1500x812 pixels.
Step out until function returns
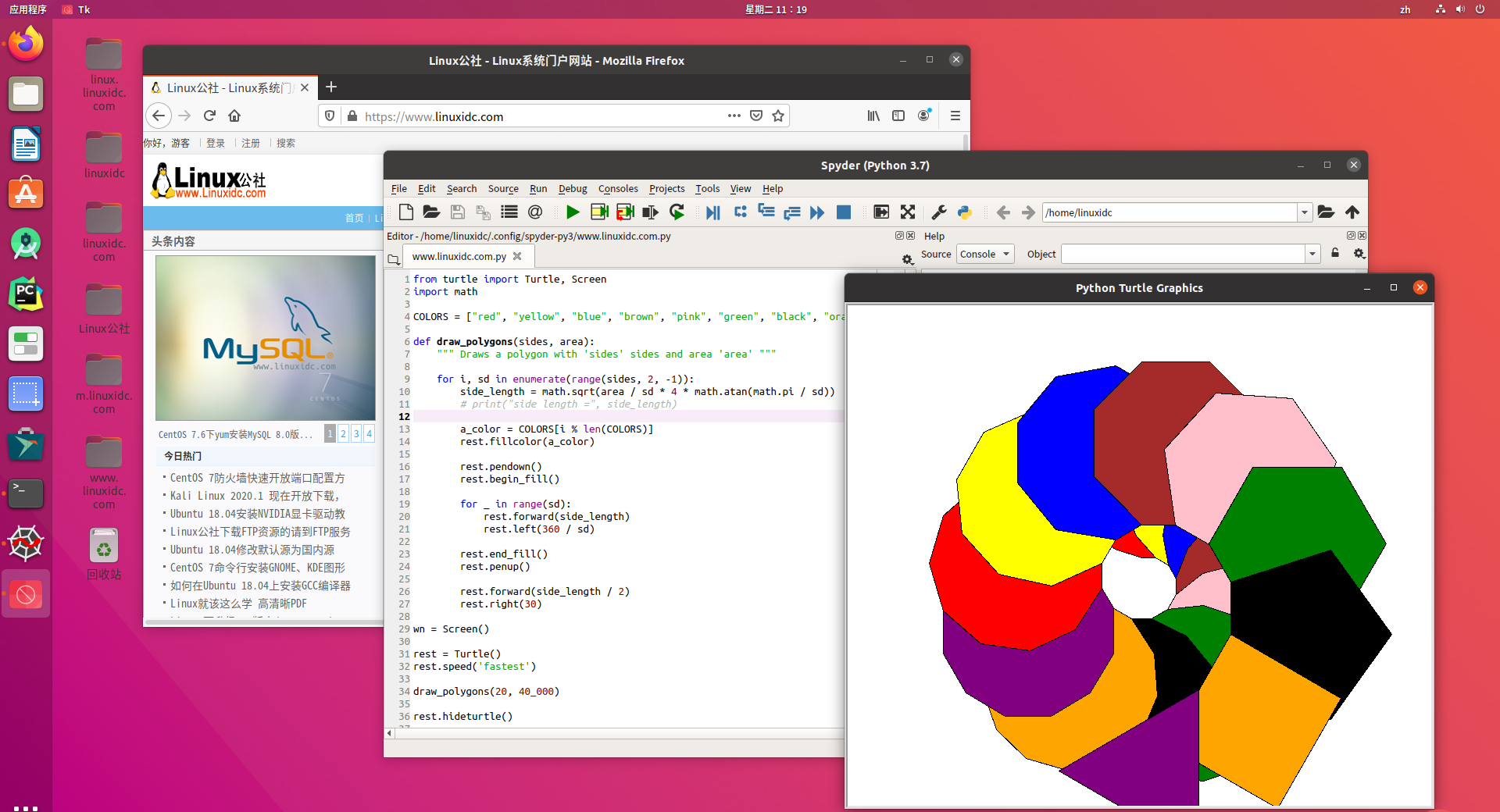pyautogui.click(x=792, y=212)
